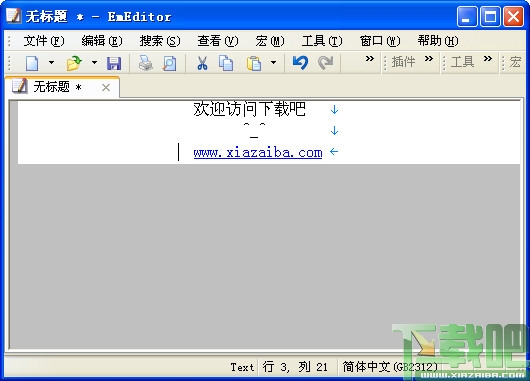
Task: Click the Open folder icon
Action: 74,63
